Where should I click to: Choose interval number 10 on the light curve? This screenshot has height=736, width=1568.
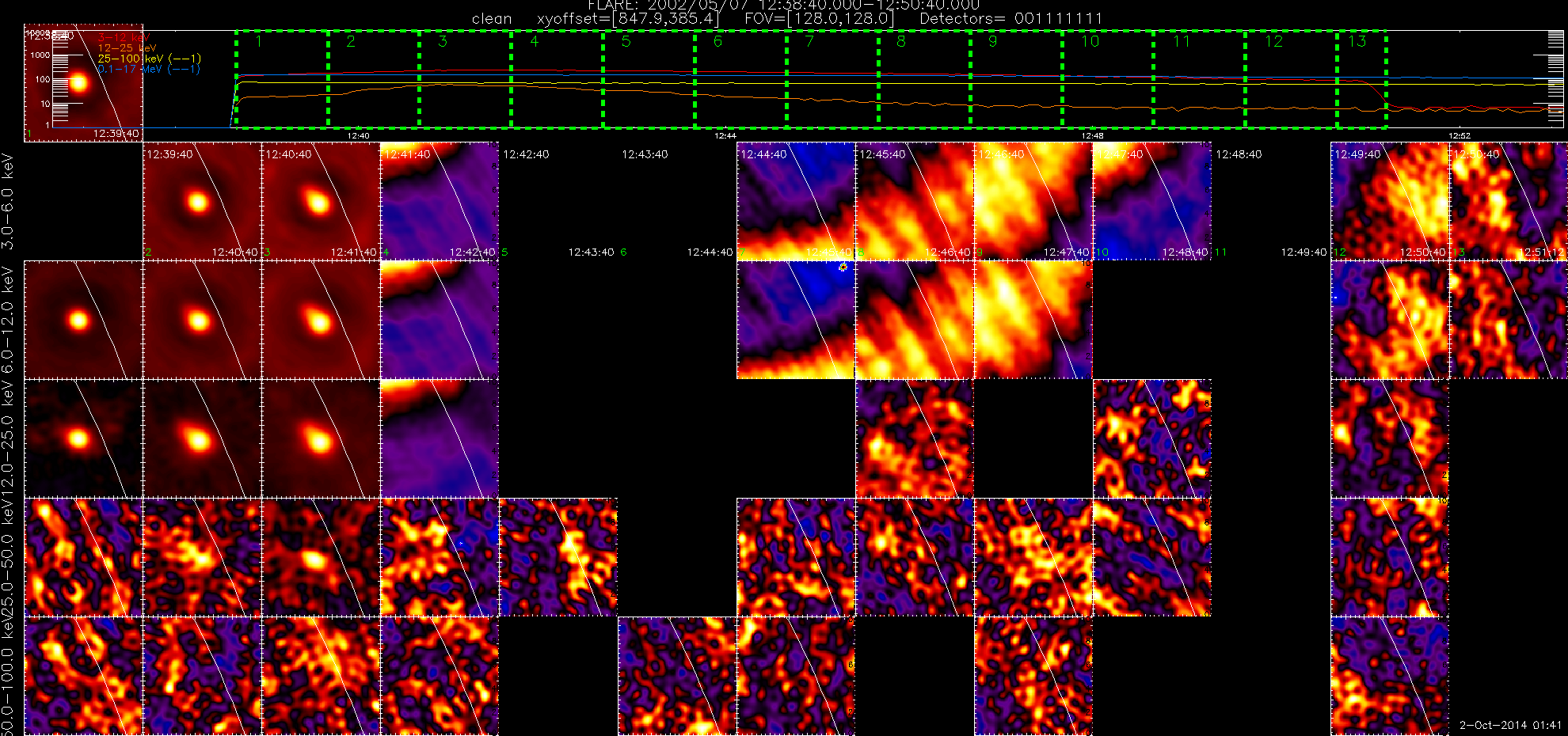coord(1090,41)
